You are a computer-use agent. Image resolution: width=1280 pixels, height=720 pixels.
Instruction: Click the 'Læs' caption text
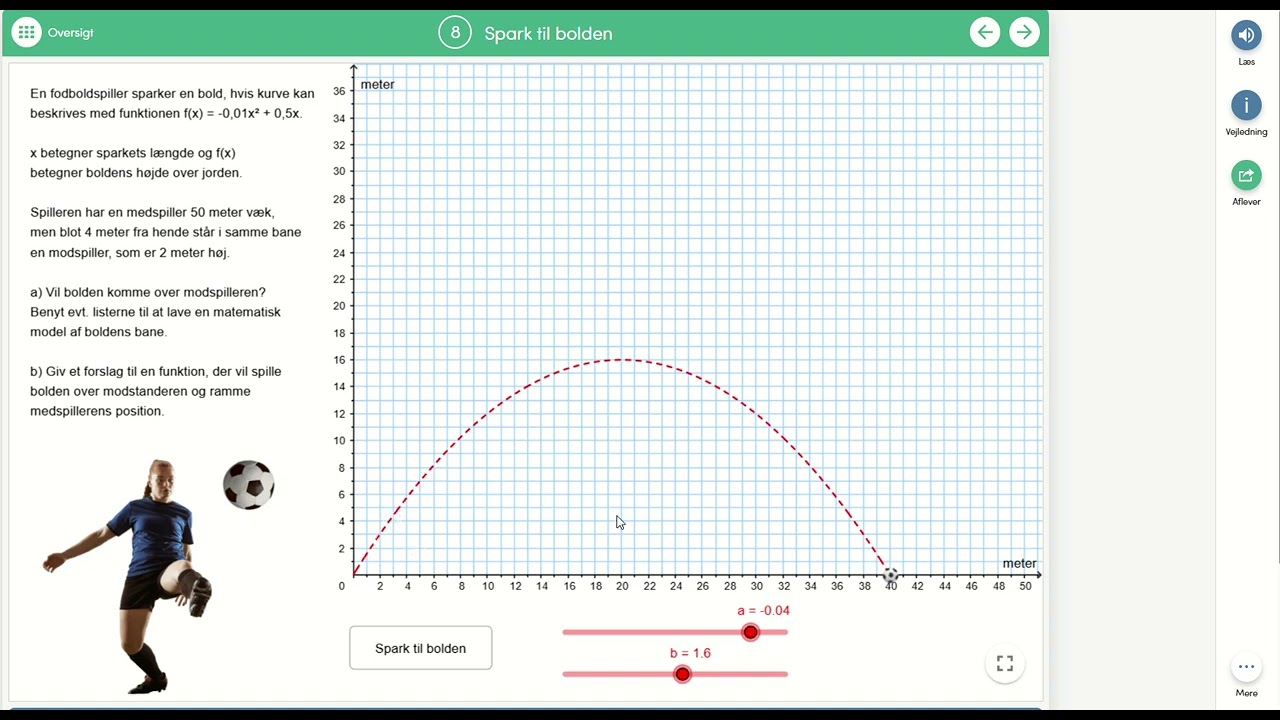(x=1246, y=62)
